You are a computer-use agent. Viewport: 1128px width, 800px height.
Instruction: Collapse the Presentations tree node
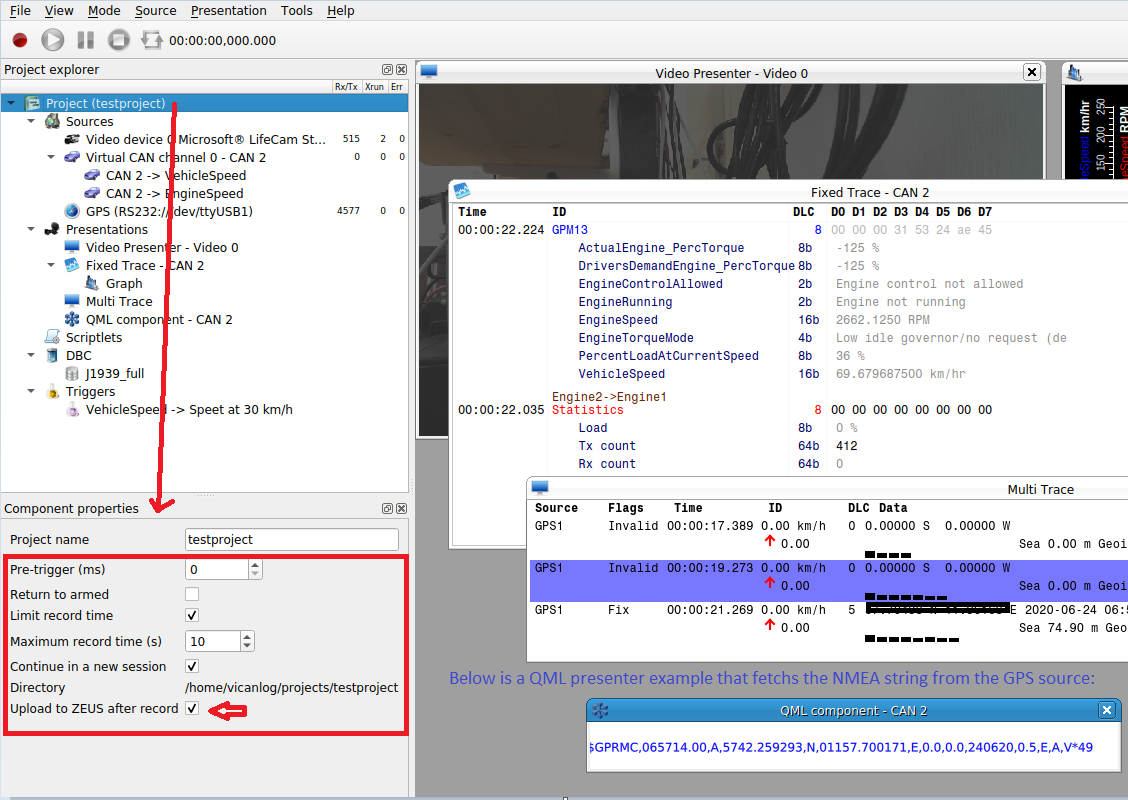coord(31,229)
